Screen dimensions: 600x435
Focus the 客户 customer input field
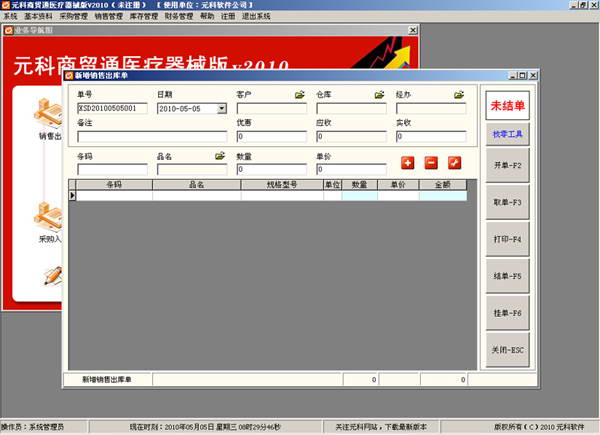pyautogui.click(x=272, y=109)
